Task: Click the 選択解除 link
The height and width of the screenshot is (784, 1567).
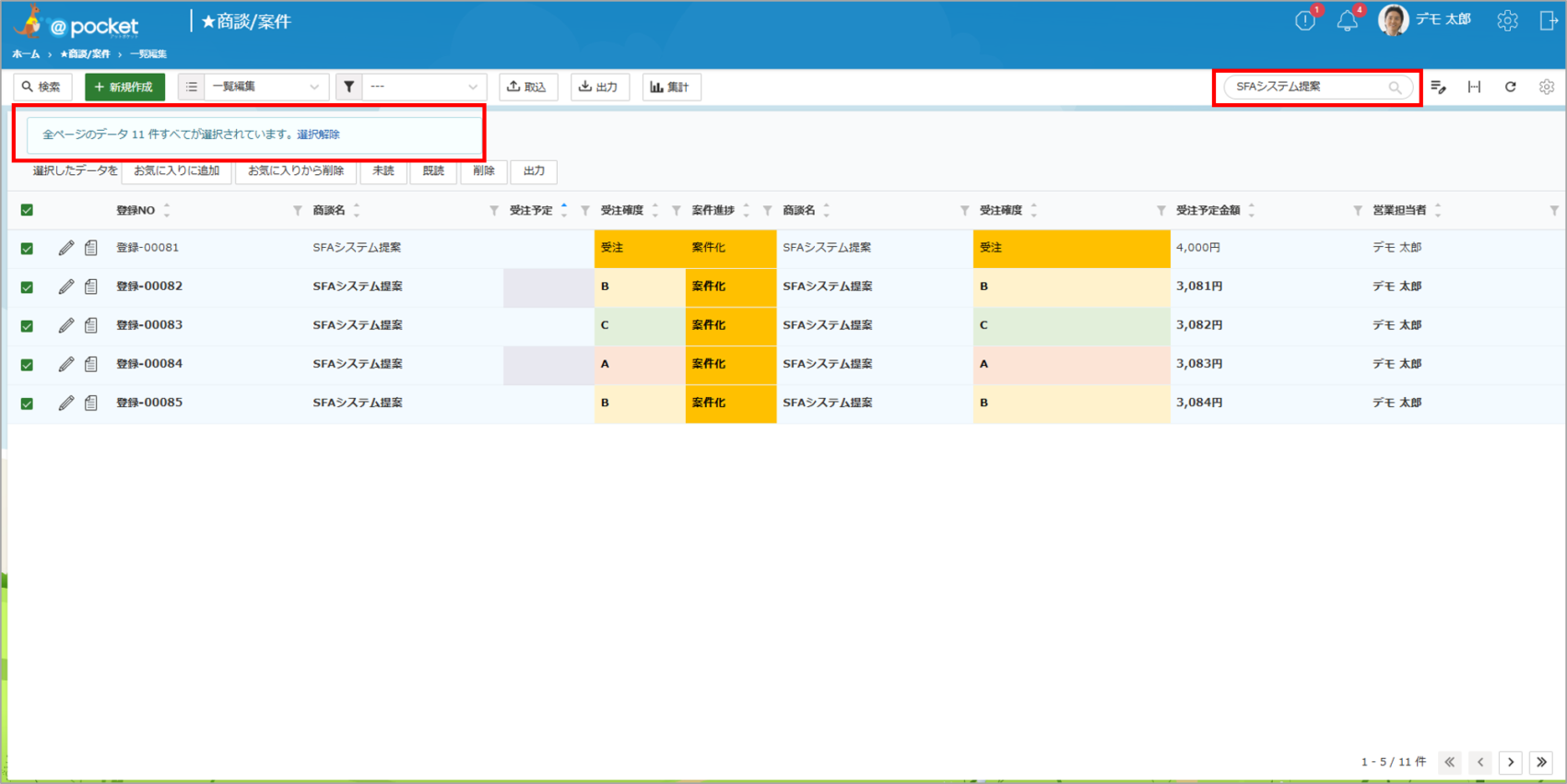Action: point(318,135)
